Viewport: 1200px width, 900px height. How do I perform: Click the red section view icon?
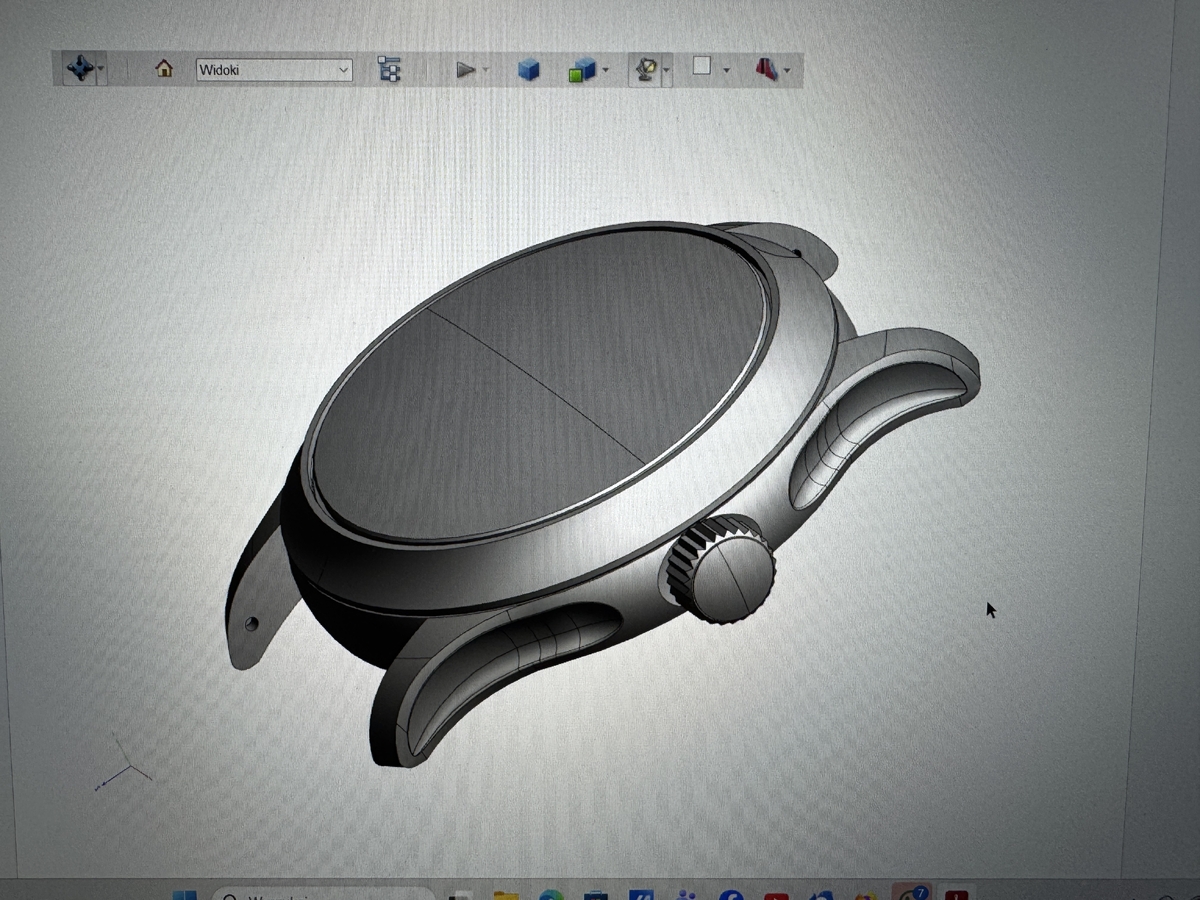(x=766, y=69)
